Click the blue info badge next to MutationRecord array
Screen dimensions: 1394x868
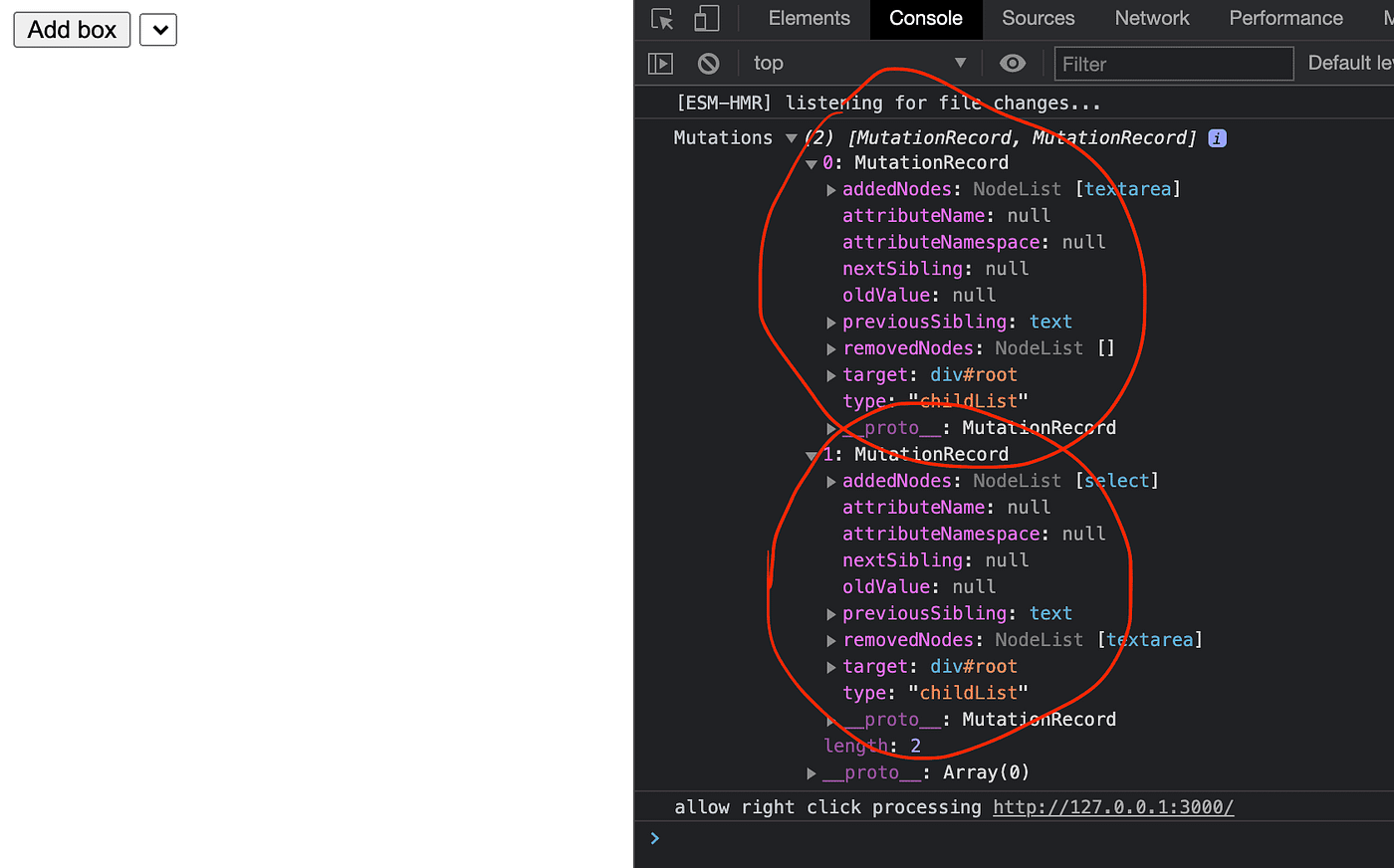(x=1217, y=138)
